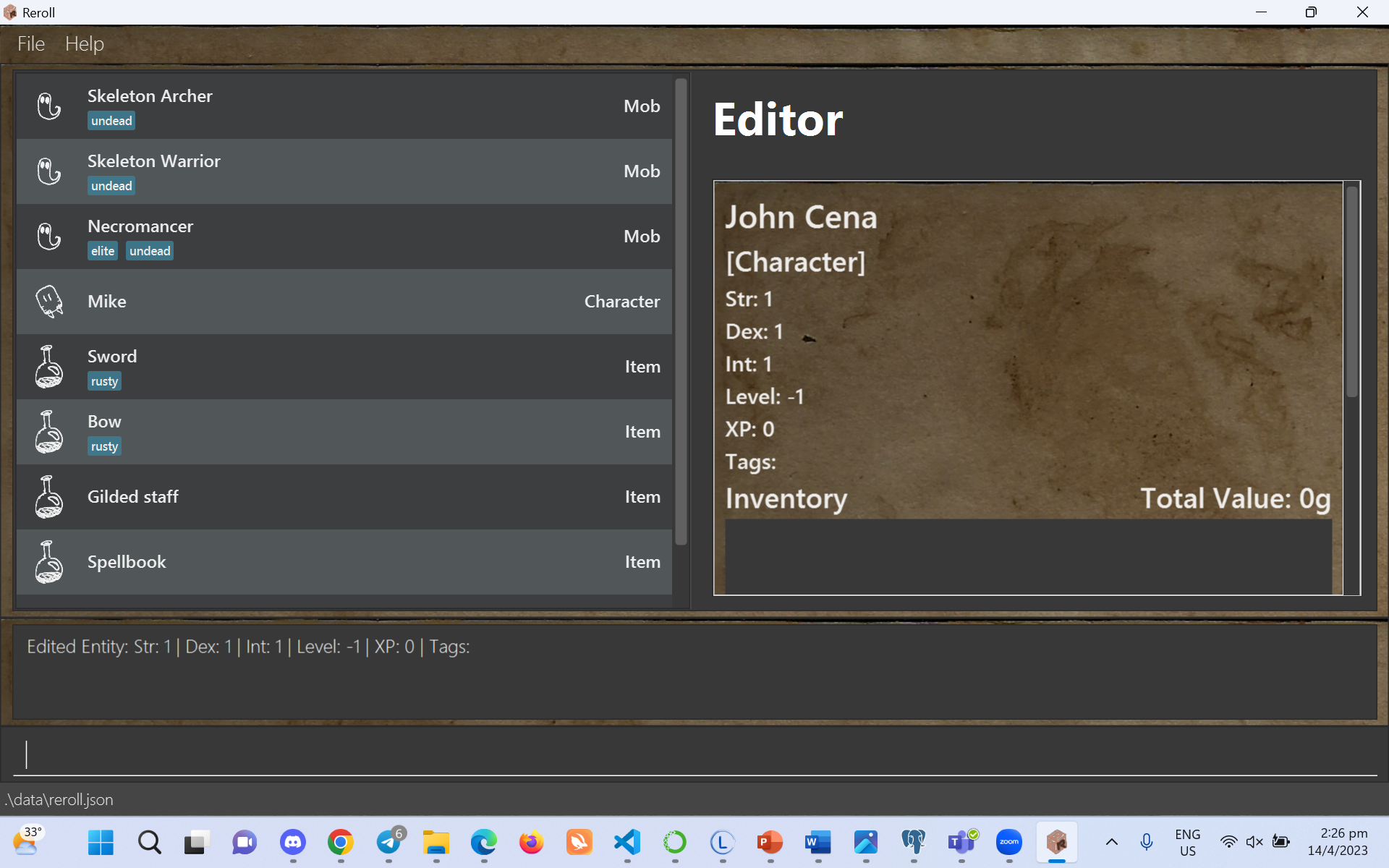Click the Editor panel scrollbar
1389x868 pixels.
[1351, 289]
